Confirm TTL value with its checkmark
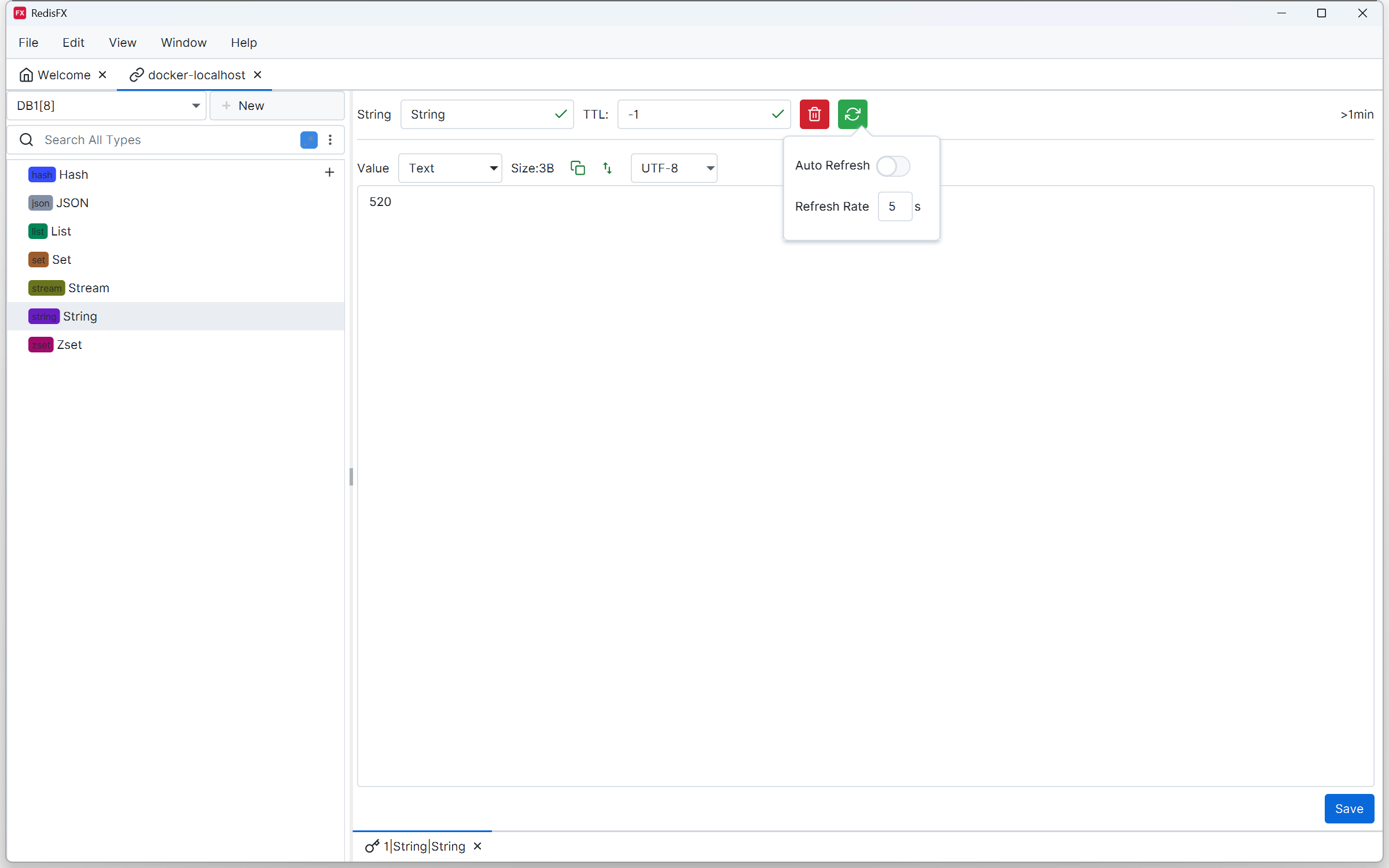 (777, 114)
